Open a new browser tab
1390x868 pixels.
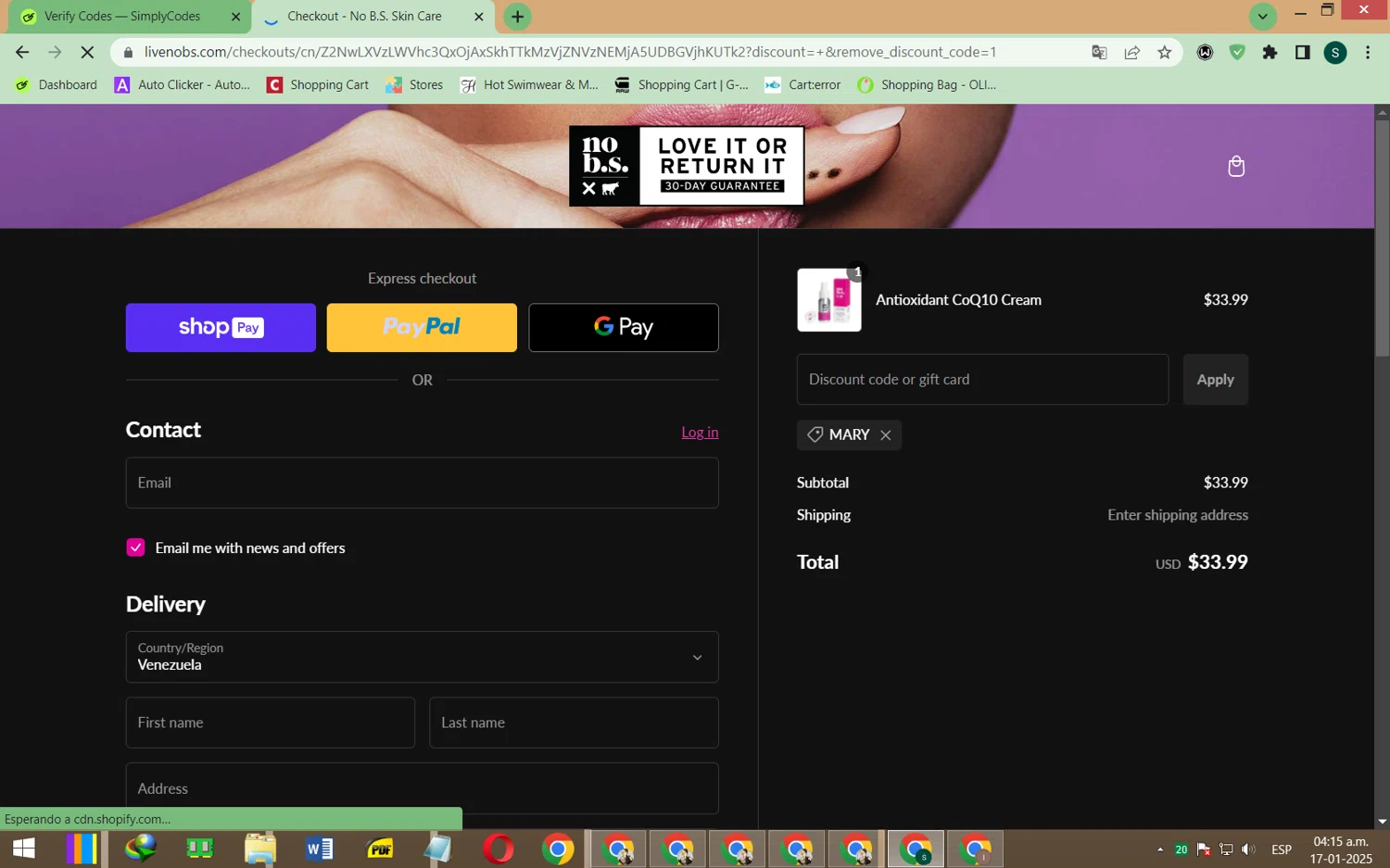click(517, 17)
